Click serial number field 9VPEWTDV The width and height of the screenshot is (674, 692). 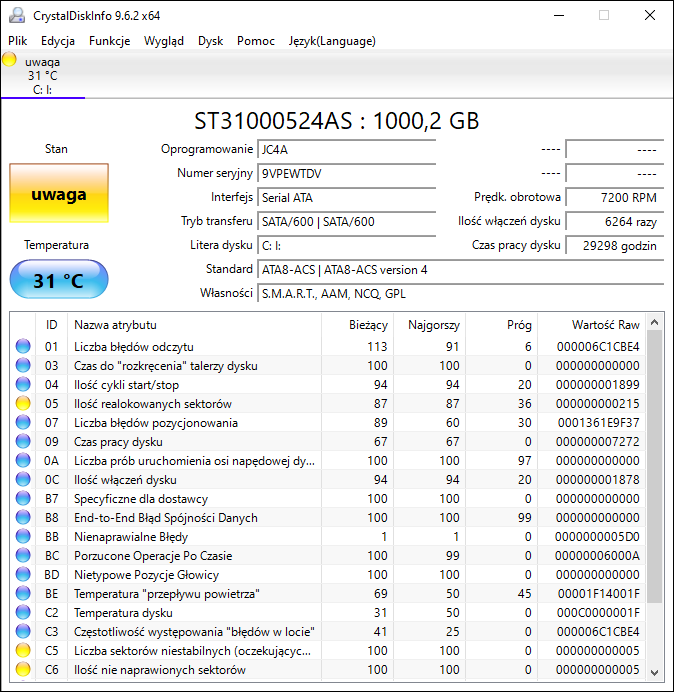(x=346, y=173)
